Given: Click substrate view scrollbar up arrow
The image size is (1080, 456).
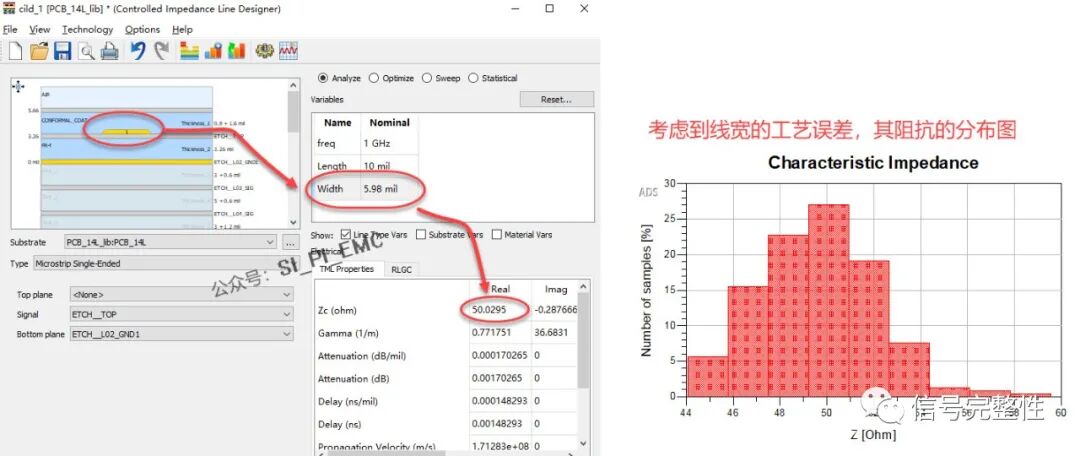Looking at the screenshot, I should pos(293,85).
